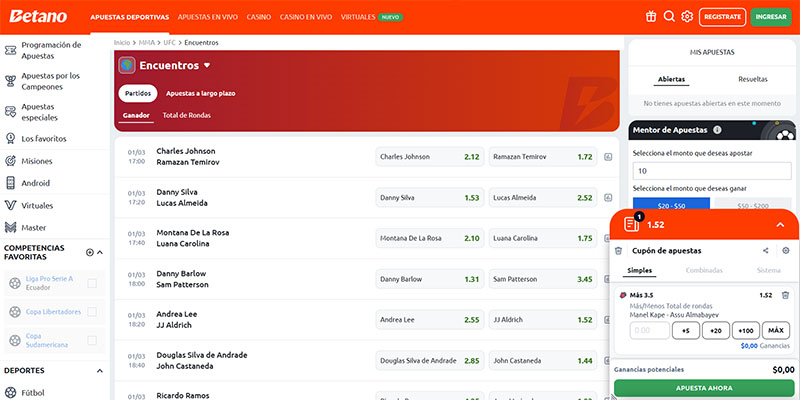Open Apuestas especiales icon

pyautogui.click(x=10, y=112)
